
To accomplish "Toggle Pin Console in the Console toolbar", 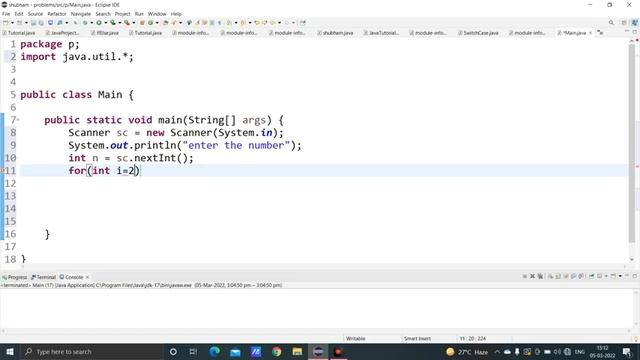I will pos(591,276).
